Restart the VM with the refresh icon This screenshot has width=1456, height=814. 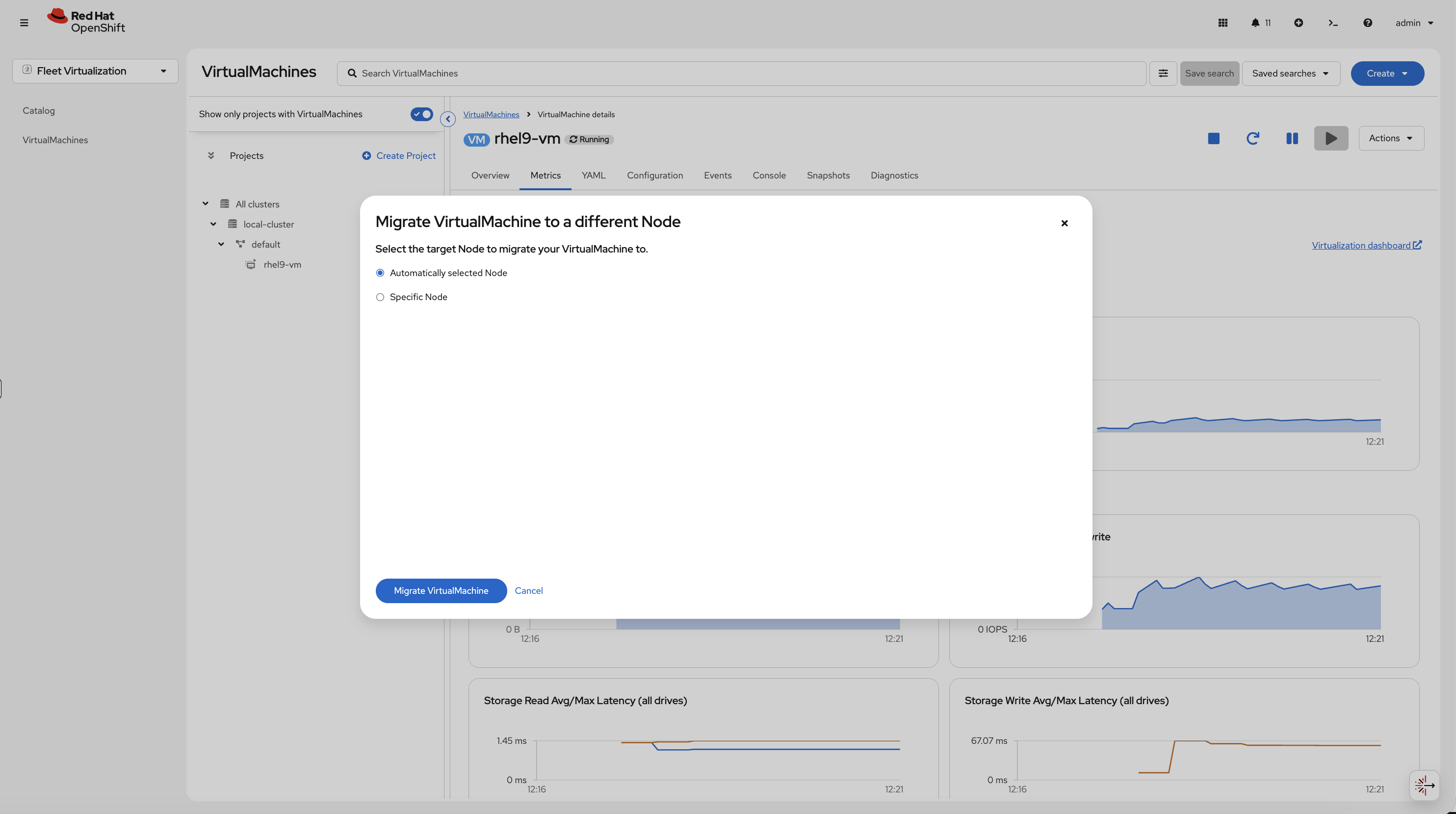(1252, 138)
